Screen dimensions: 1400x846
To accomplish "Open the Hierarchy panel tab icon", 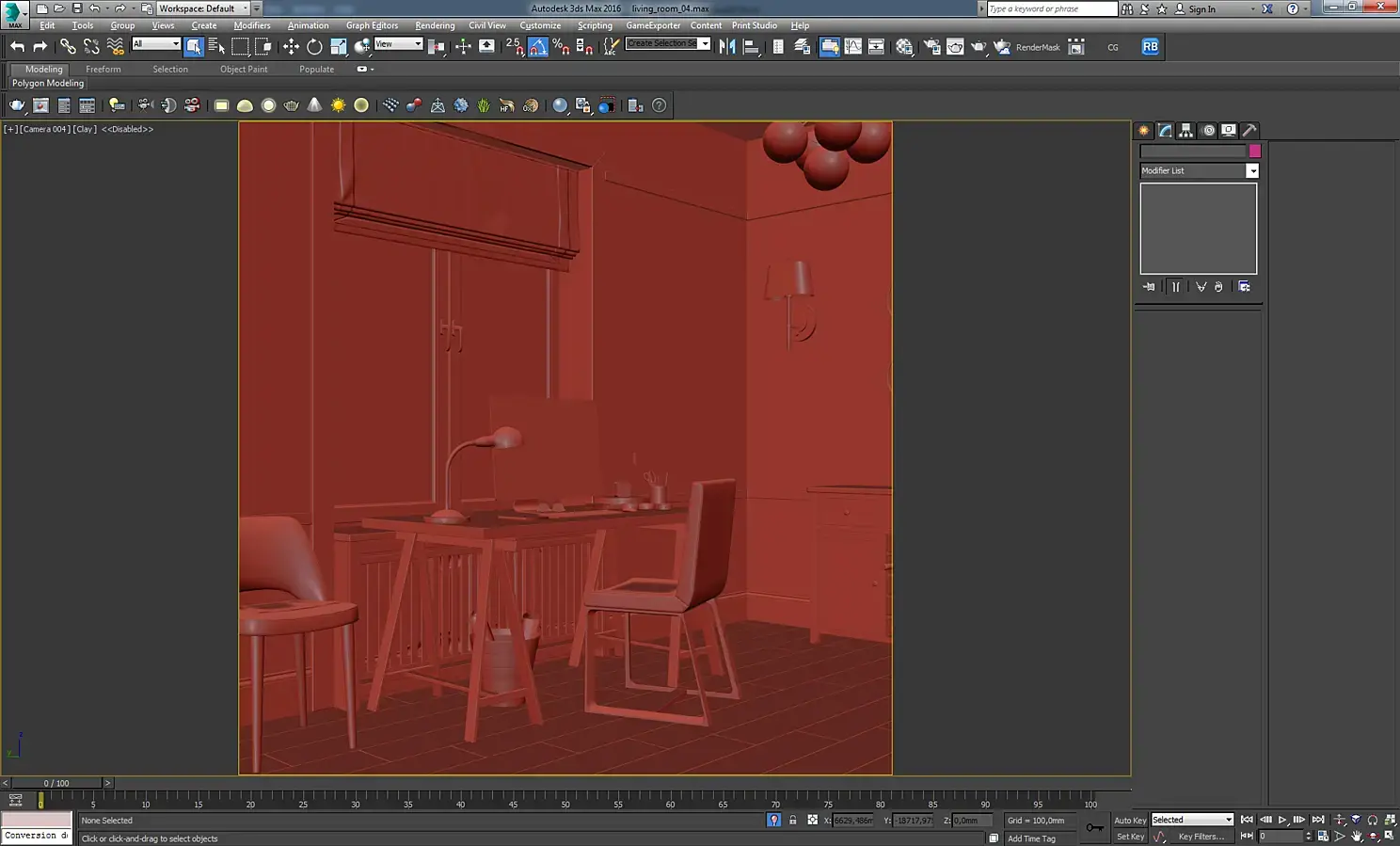I will (1185, 131).
